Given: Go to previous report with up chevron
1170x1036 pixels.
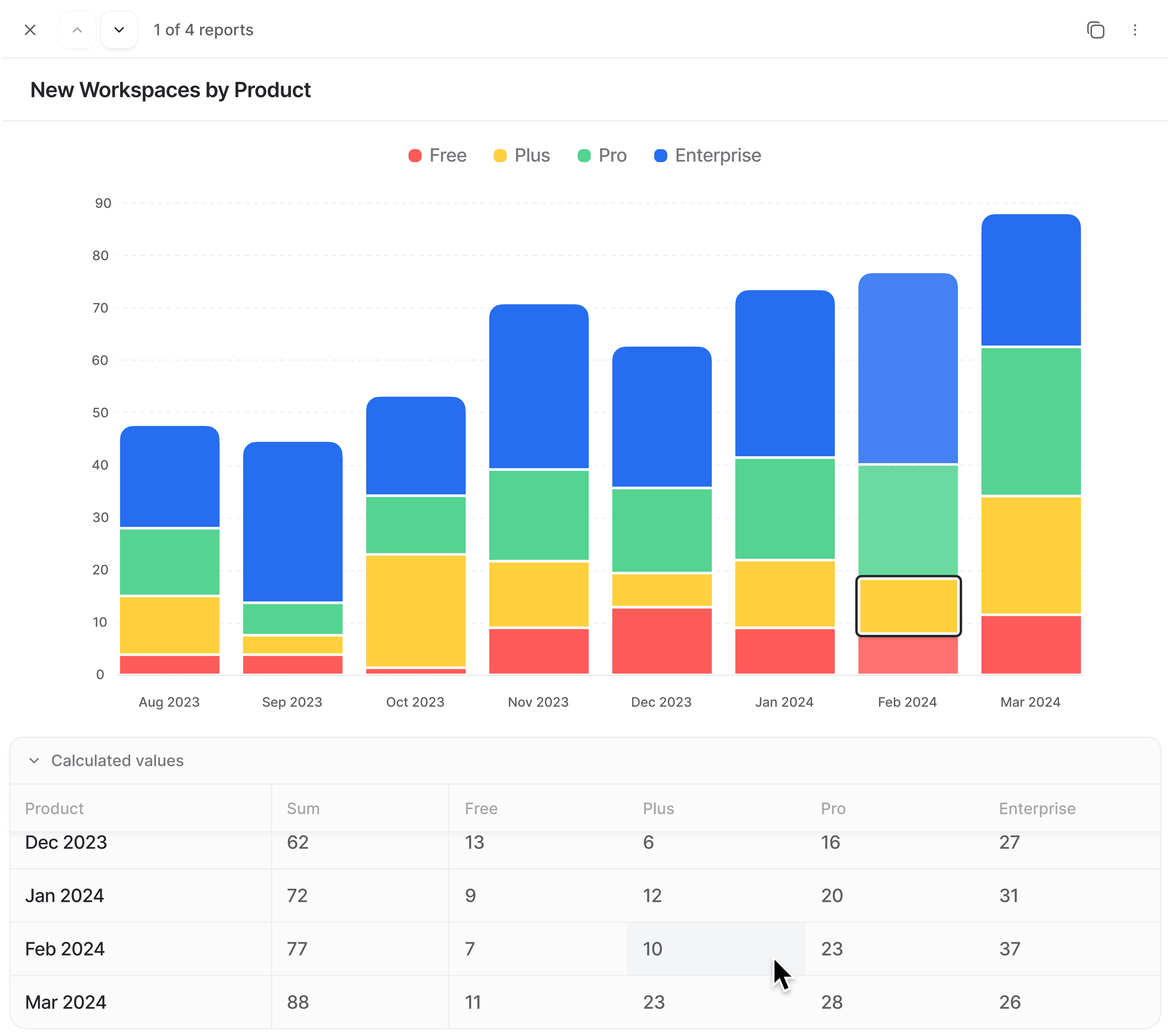Looking at the screenshot, I should (77, 30).
